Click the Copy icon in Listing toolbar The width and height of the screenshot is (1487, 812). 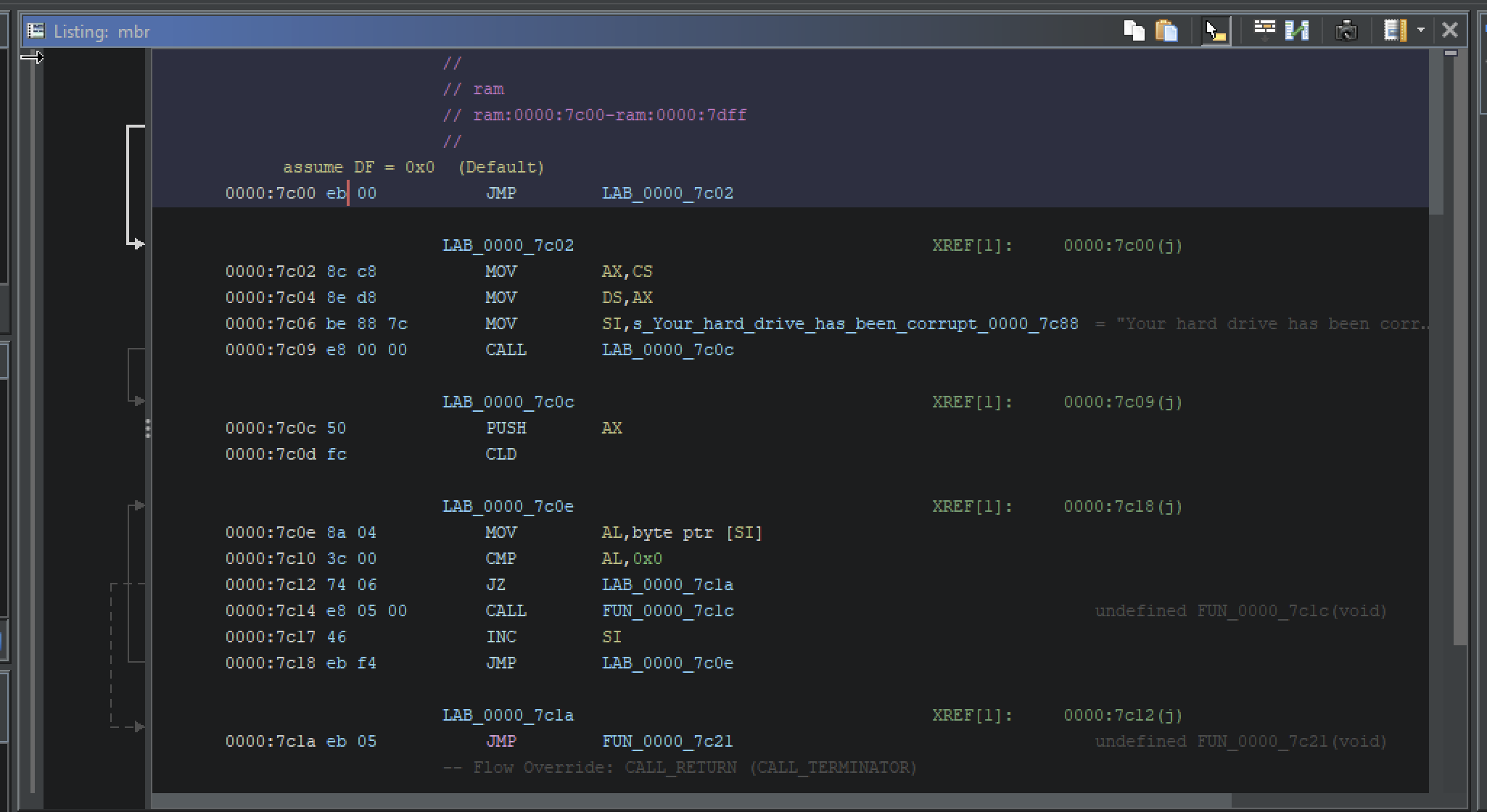[1134, 30]
